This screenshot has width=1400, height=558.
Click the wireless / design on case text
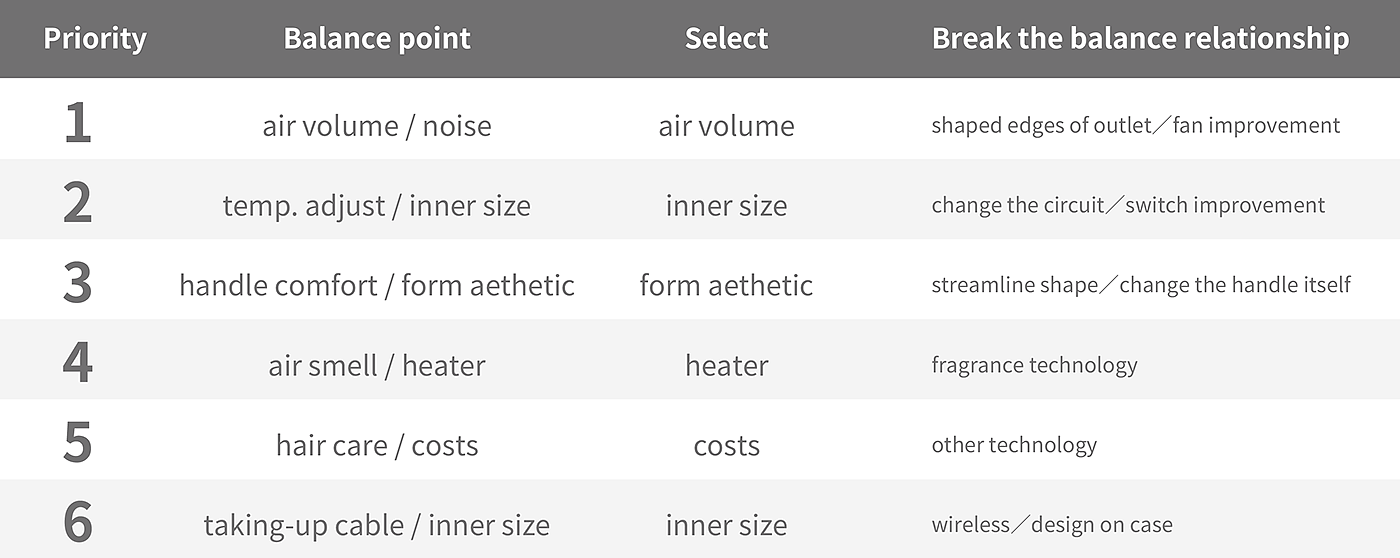(1052, 525)
